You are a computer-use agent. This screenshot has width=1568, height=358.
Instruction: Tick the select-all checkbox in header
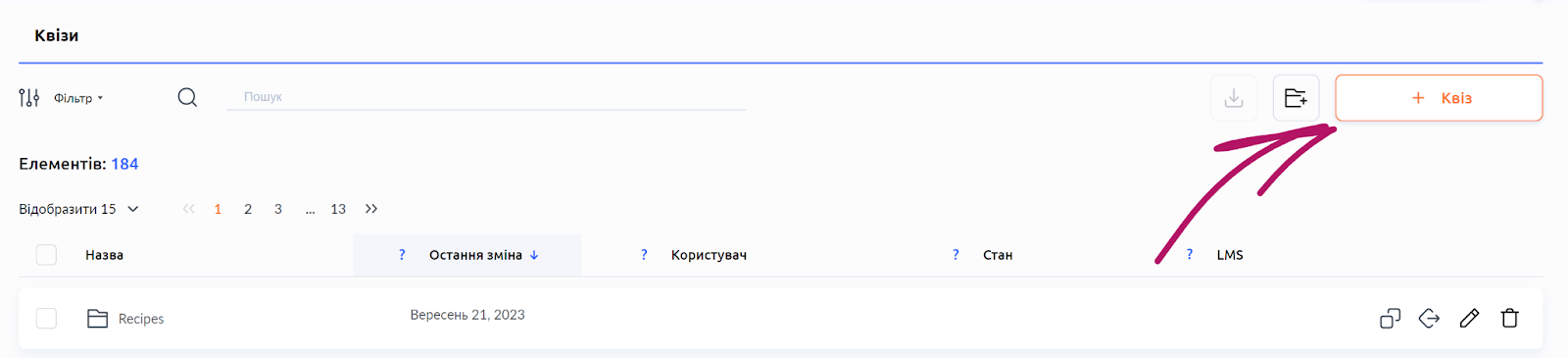coord(46,255)
